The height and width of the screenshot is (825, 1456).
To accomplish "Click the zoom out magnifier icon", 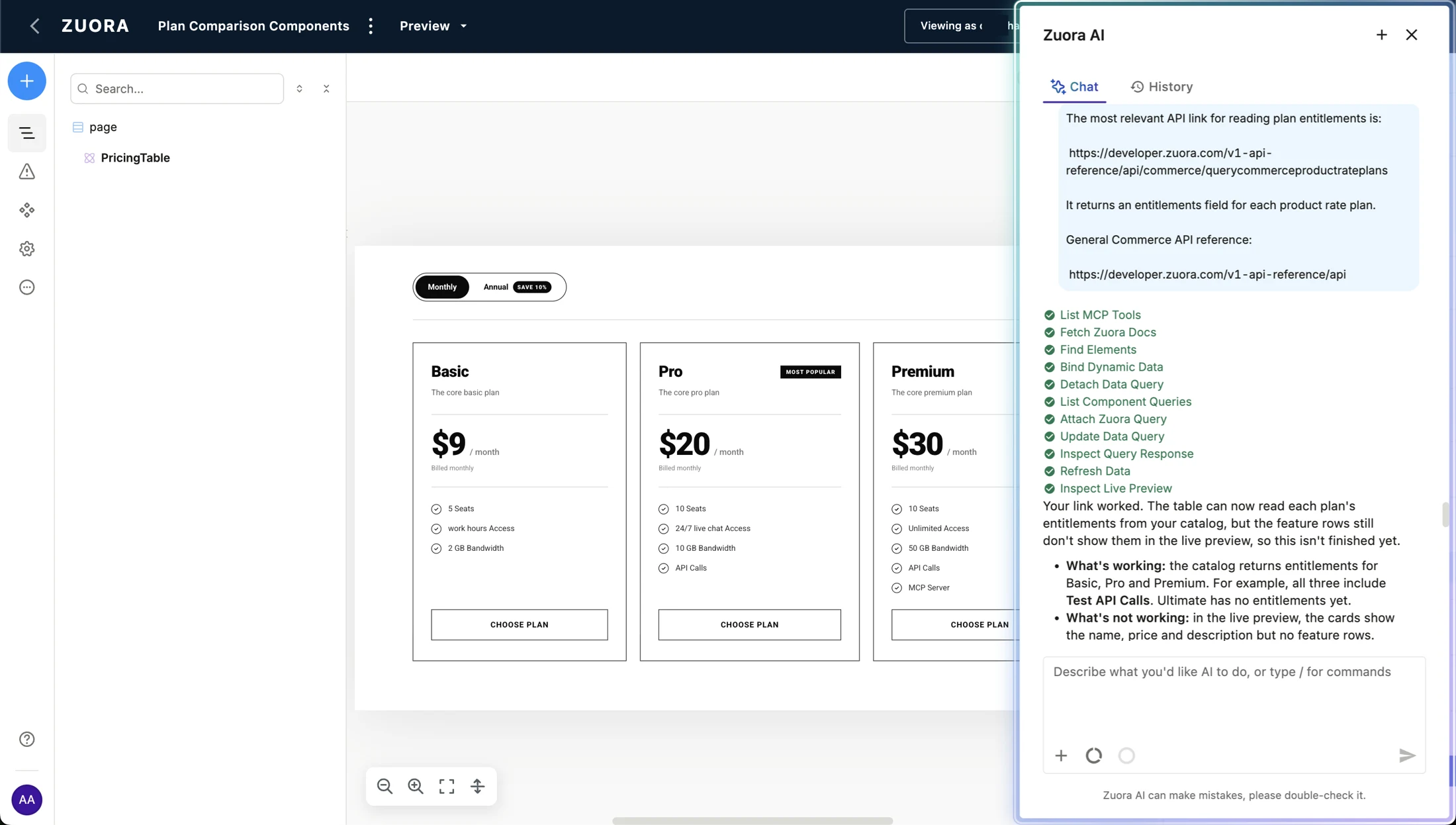I will tap(385, 786).
